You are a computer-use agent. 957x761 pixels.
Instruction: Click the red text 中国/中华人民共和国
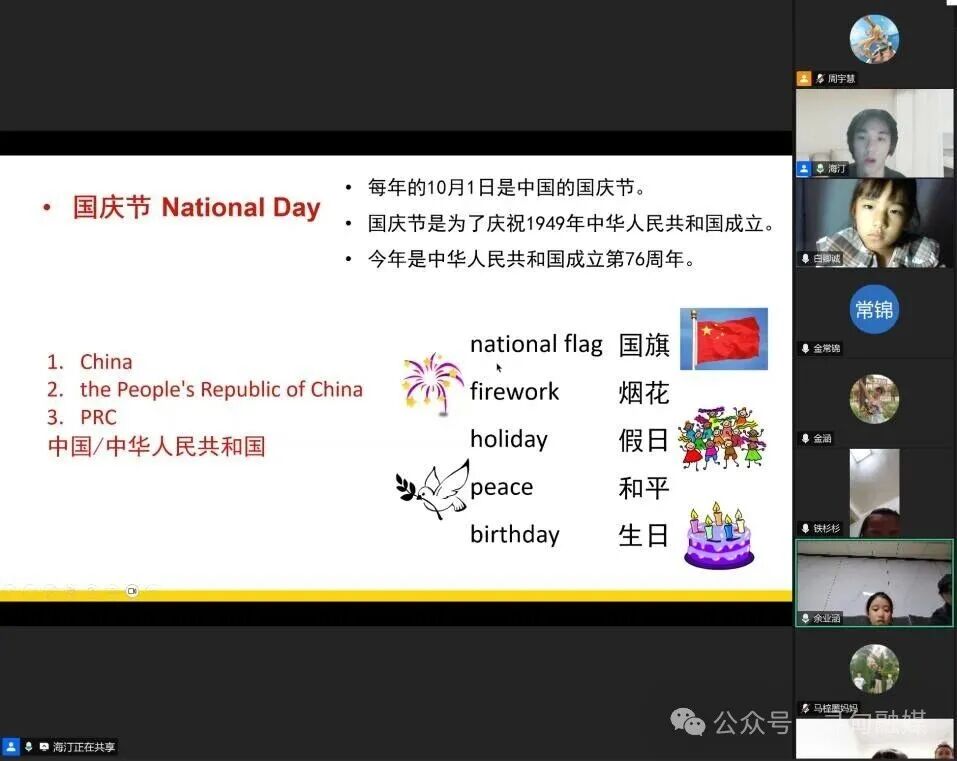point(156,446)
